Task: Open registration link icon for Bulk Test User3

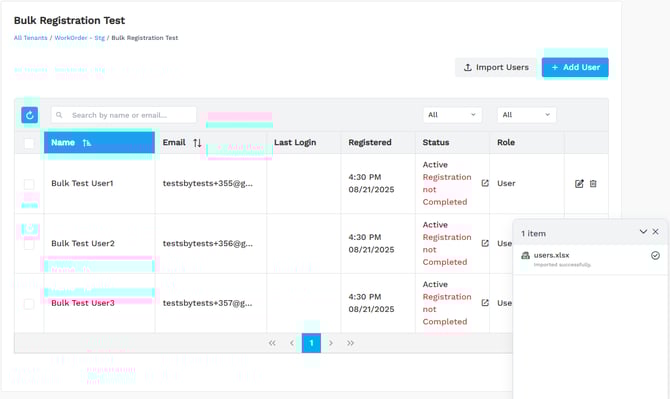Action: (485, 303)
